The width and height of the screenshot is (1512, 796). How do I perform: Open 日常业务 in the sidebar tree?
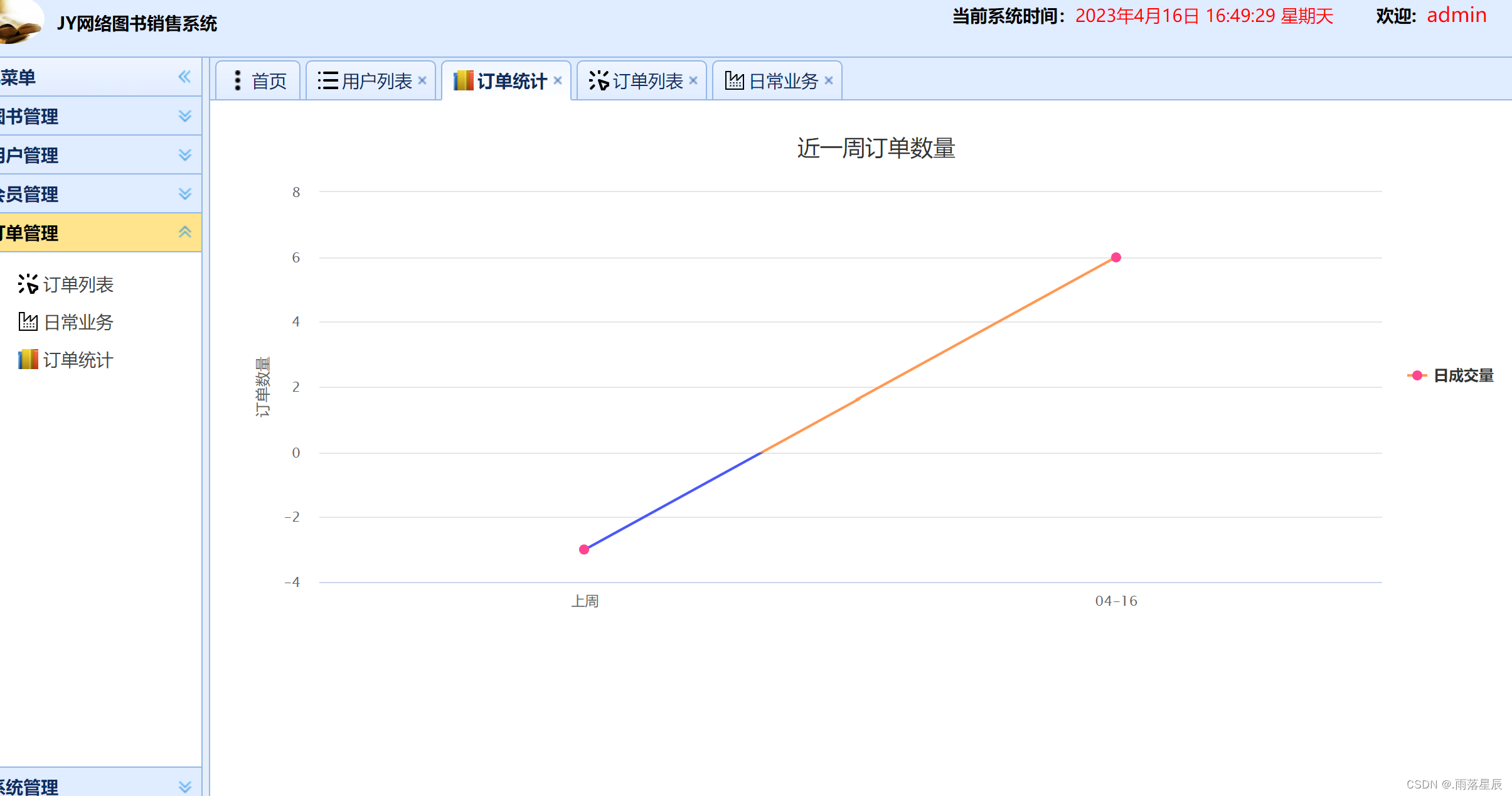tap(78, 322)
